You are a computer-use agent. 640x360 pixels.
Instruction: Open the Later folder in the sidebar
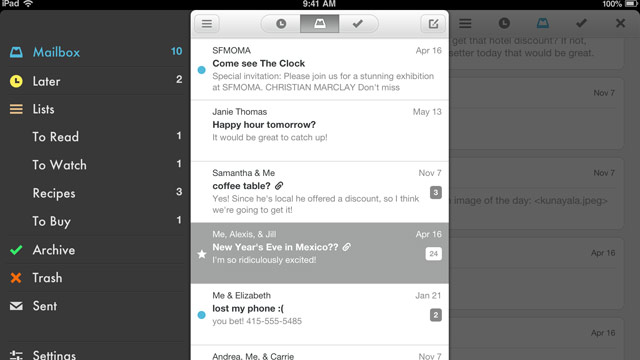96,81
